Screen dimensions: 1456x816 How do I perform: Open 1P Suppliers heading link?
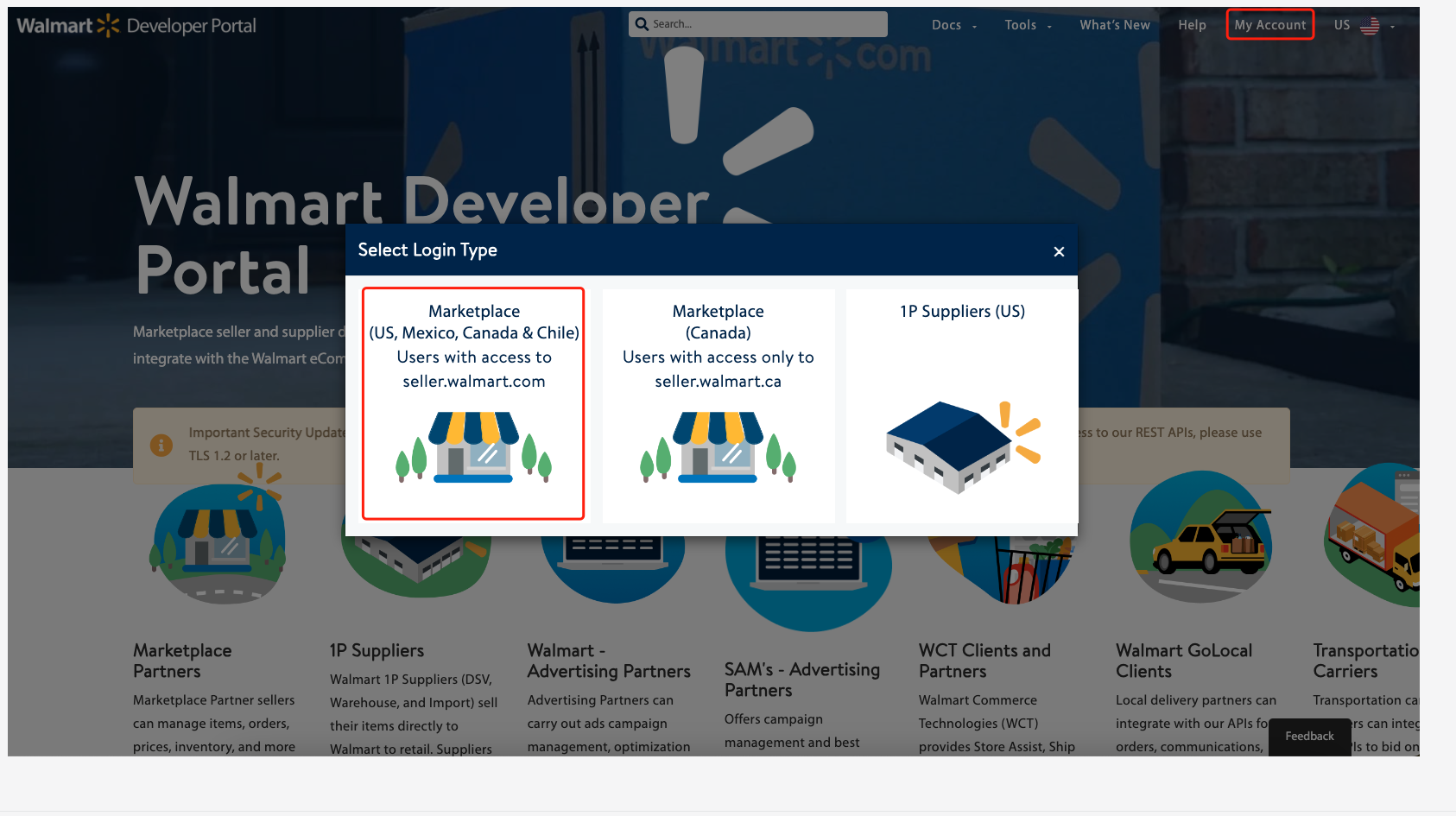pos(377,650)
